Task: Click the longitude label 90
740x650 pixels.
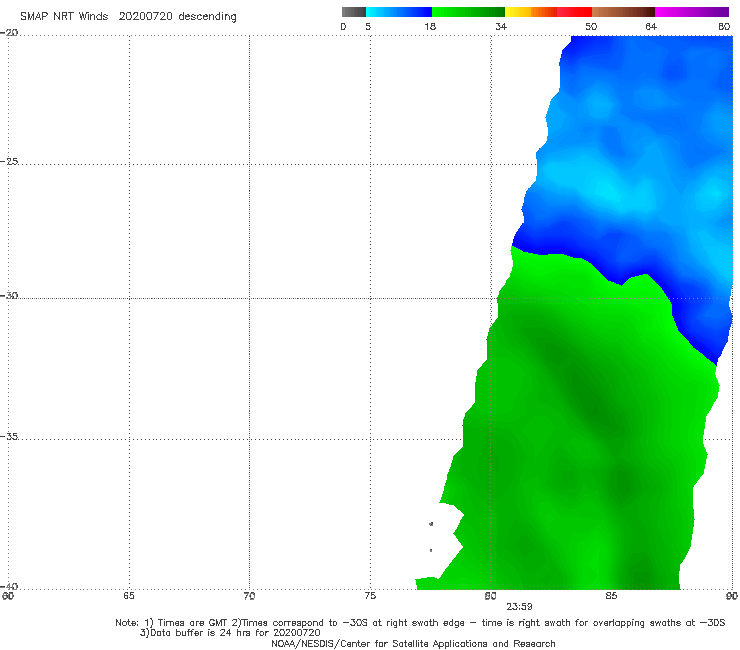Action: click(732, 596)
